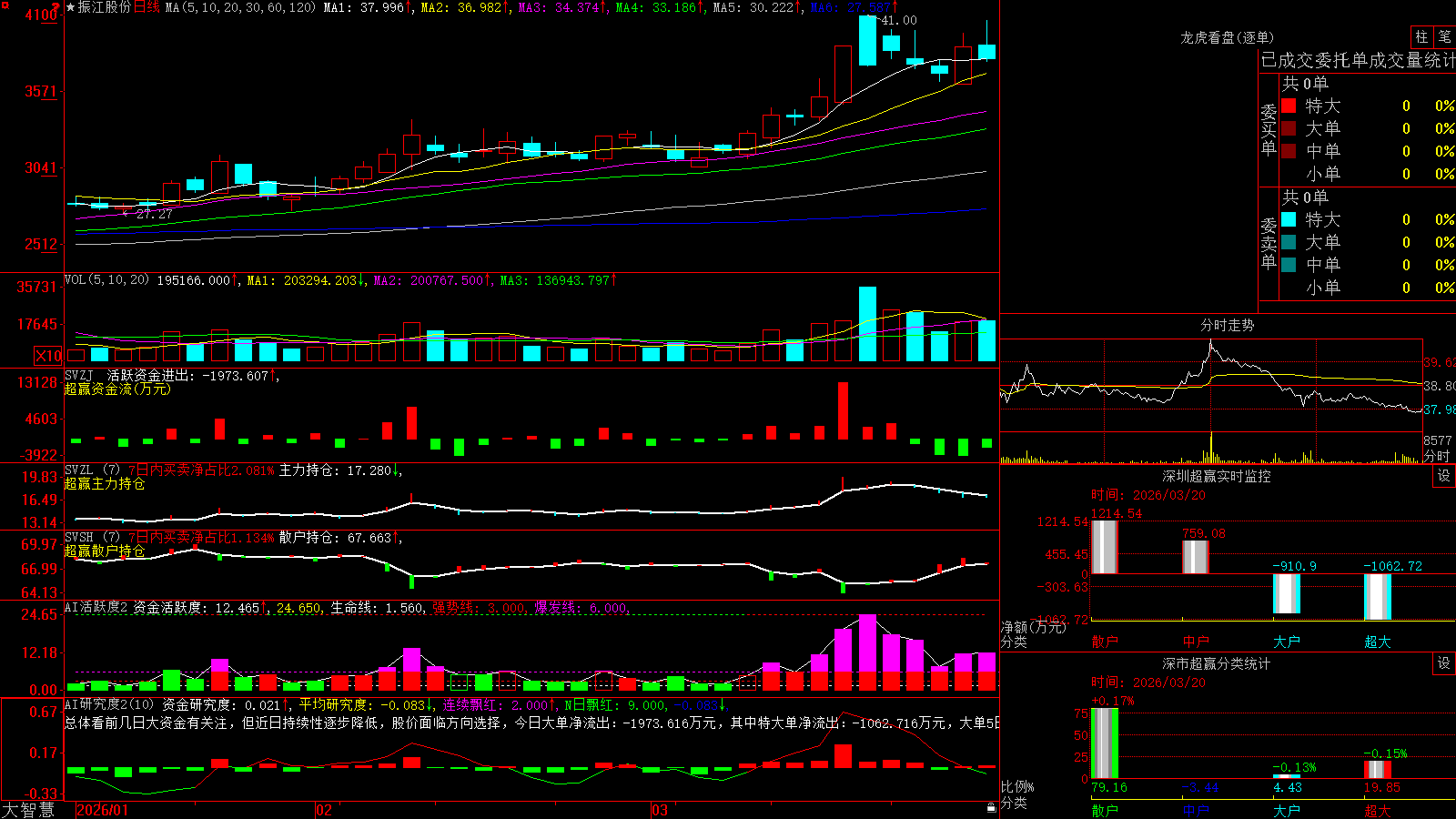The image size is (1456, 819).
Task: Click the 散户 ratio bar labeled +0.17%
Action: coord(1105,743)
